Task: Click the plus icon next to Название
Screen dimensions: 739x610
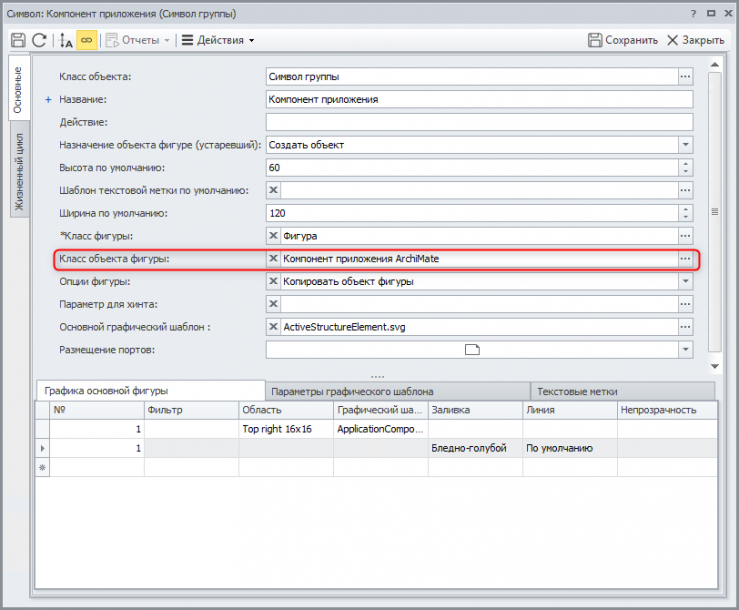Action: pyautogui.click(x=48, y=100)
